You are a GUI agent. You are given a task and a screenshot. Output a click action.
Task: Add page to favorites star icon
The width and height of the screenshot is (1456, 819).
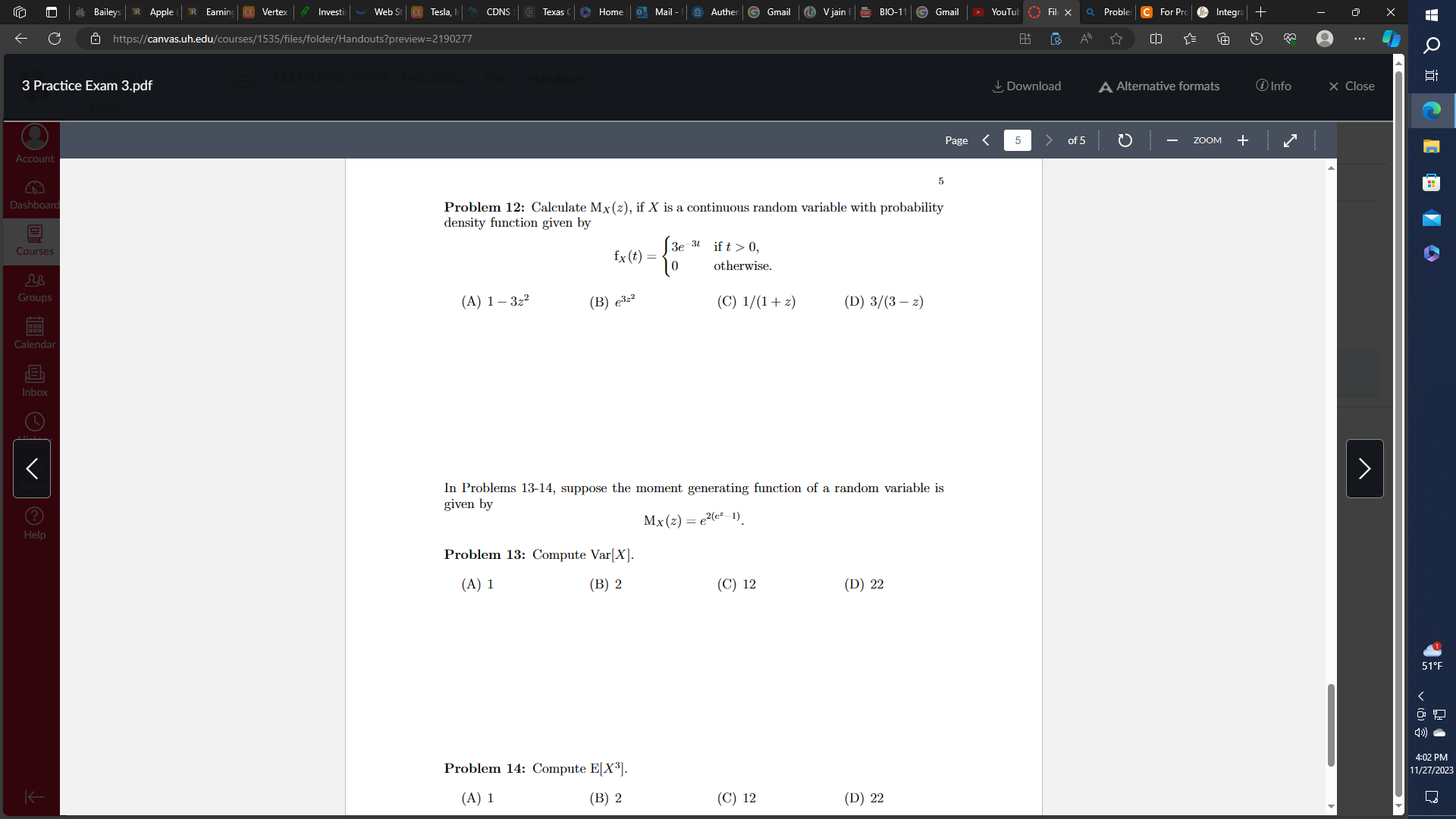[1116, 39]
